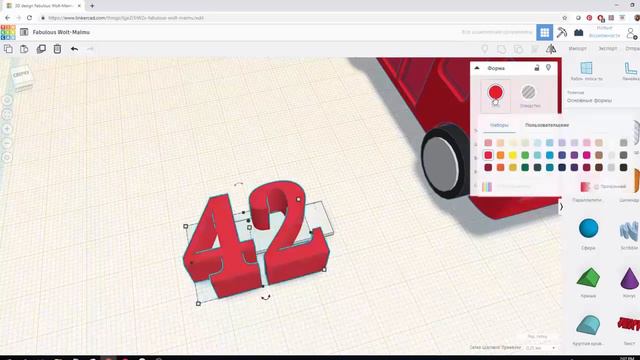Viewport: 640px width, 360px height.
Task: Click the invite collaborator person icon
Action: (x=631, y=33)
